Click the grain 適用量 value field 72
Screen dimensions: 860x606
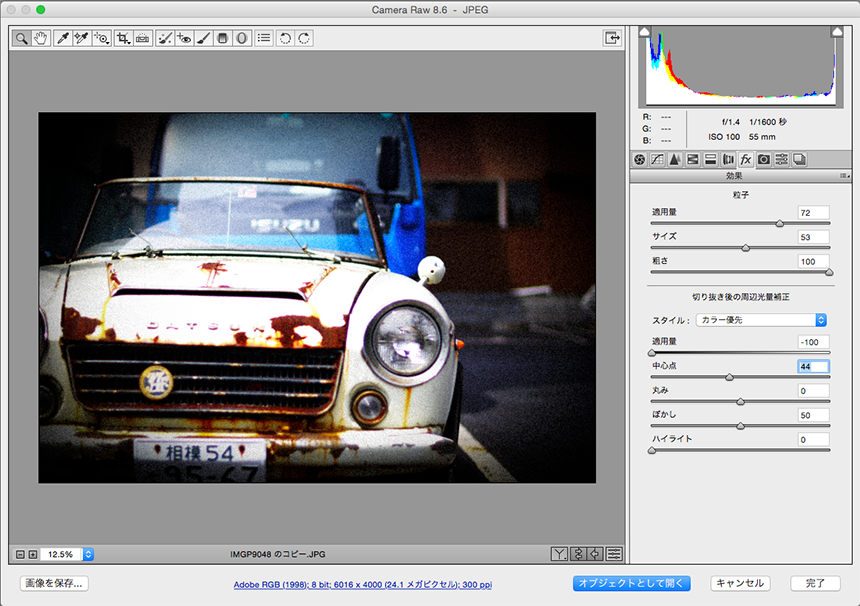point(813,213)
